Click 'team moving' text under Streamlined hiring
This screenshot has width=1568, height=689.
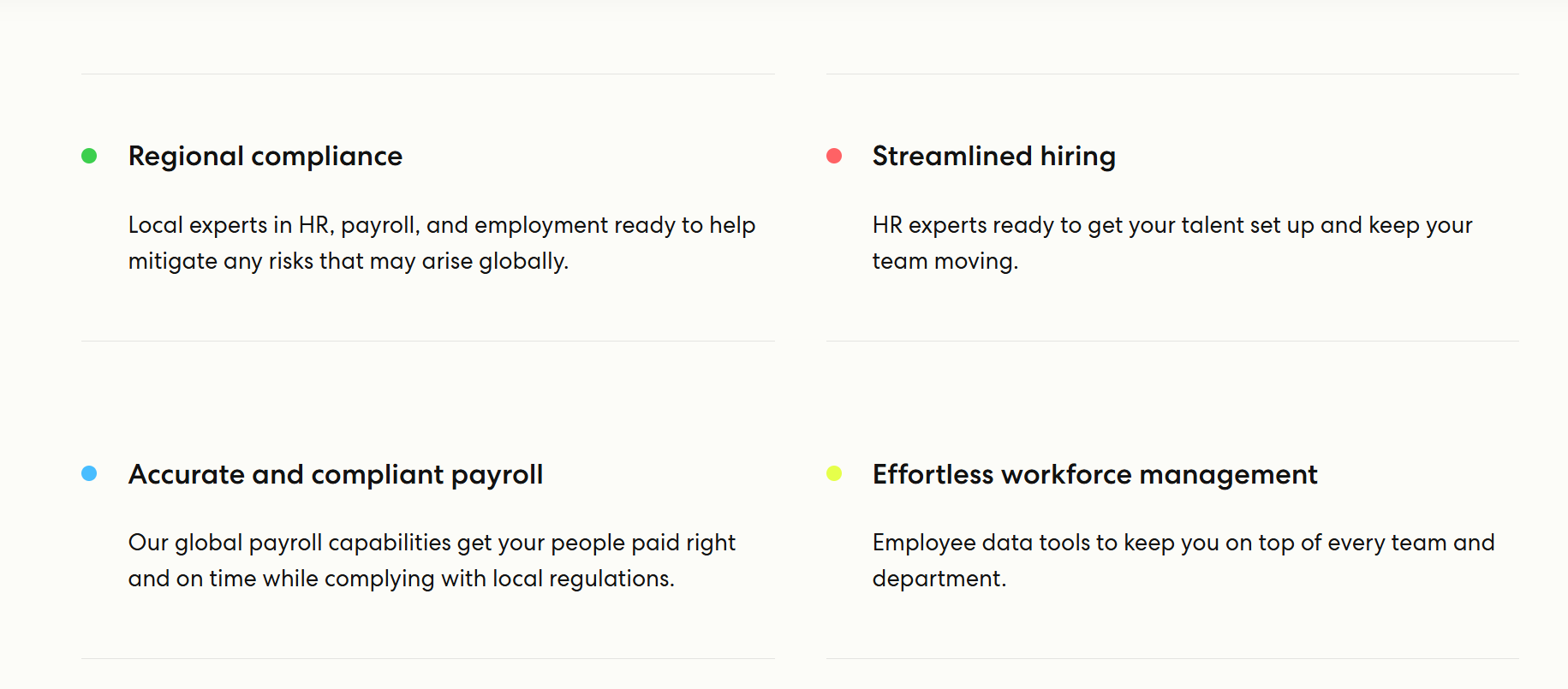(x=945, y=261)
